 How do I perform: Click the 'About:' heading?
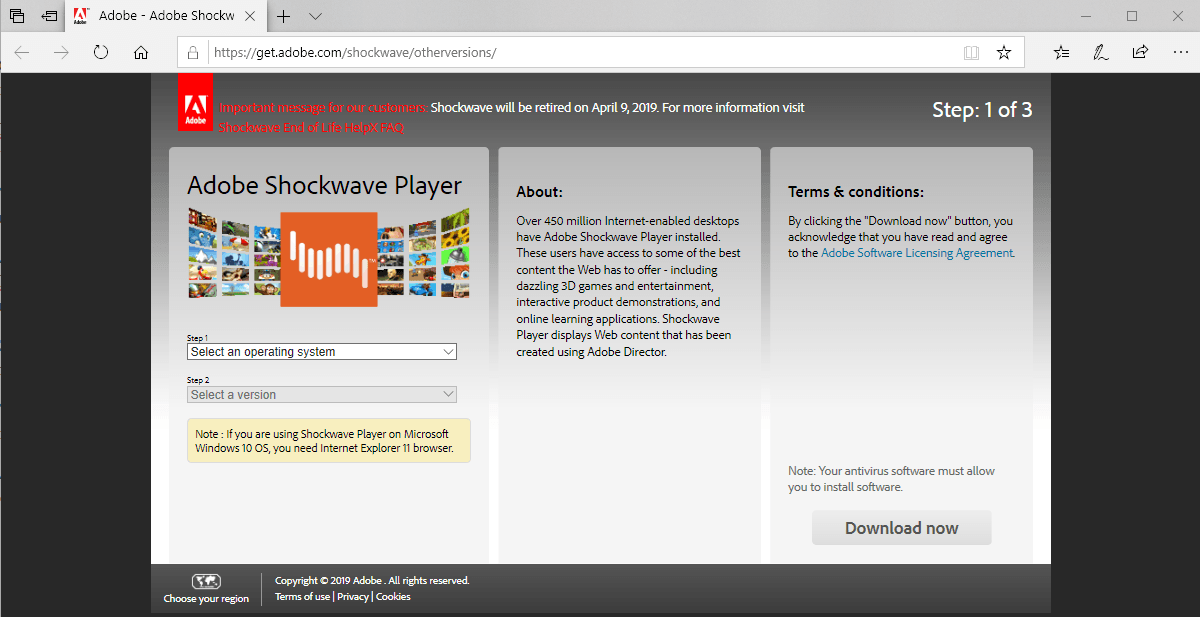[540, 191]
